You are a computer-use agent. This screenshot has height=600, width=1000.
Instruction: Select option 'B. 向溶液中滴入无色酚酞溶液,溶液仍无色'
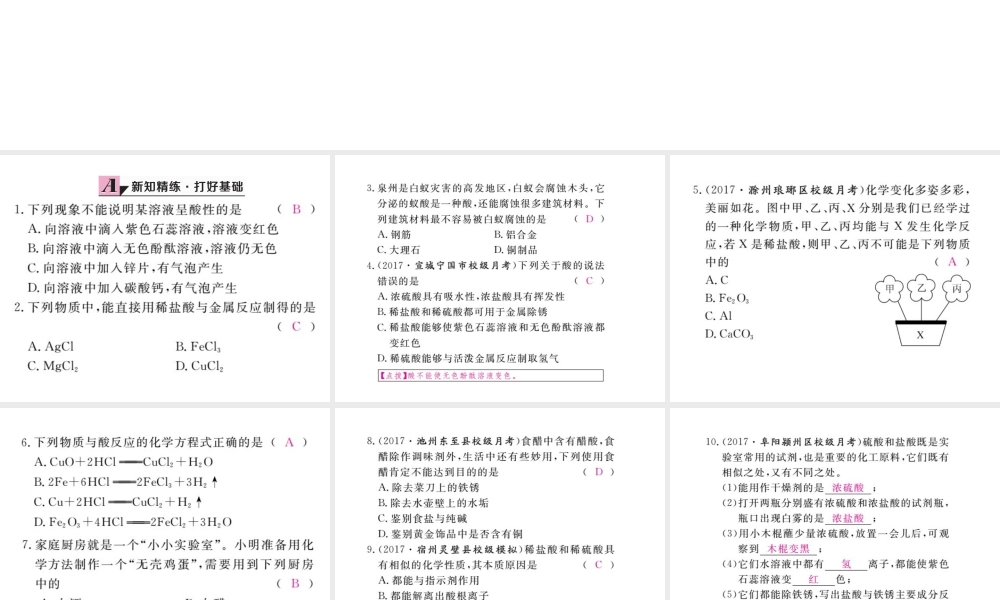pos(152,248)
